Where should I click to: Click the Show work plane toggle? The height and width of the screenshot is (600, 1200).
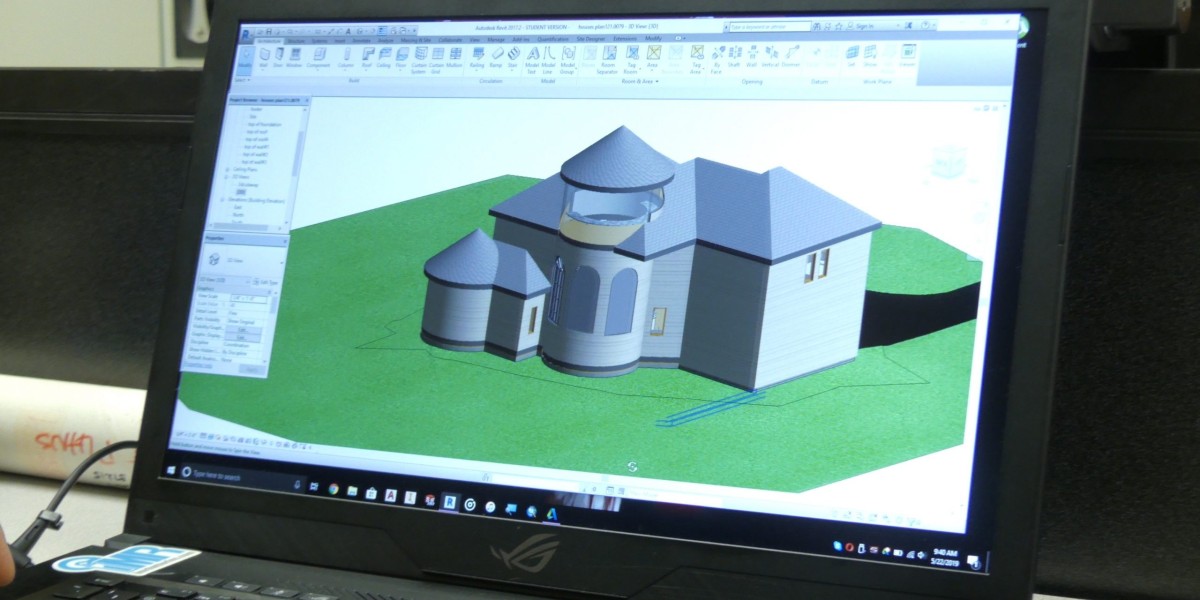click(871, 57)
